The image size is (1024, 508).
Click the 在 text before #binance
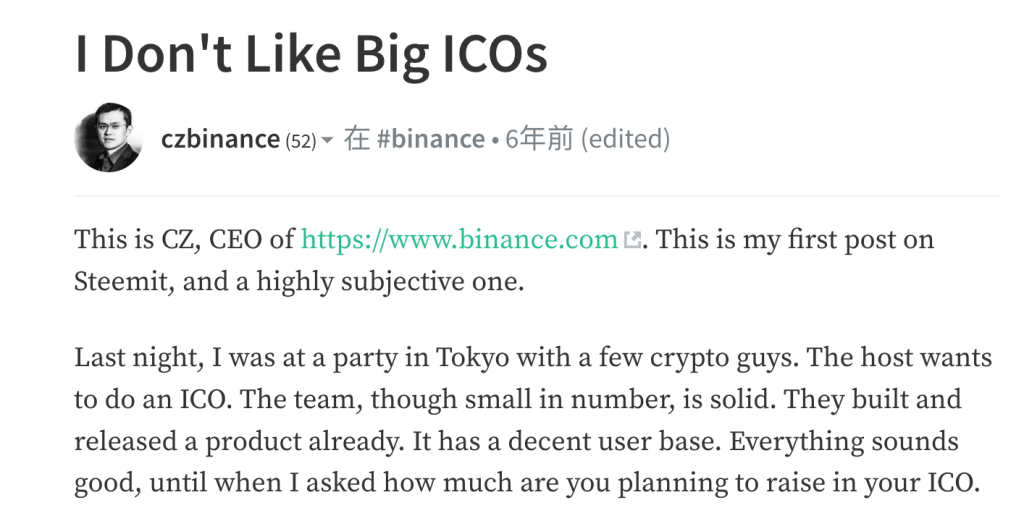357,139
